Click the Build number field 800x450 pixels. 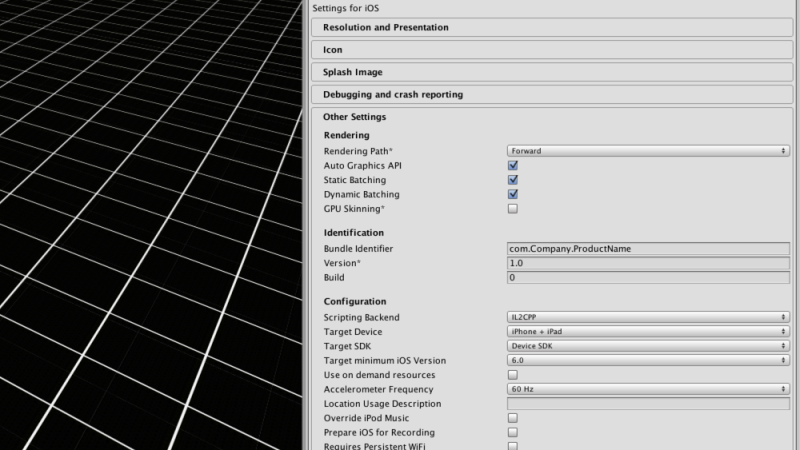point(648,278)
